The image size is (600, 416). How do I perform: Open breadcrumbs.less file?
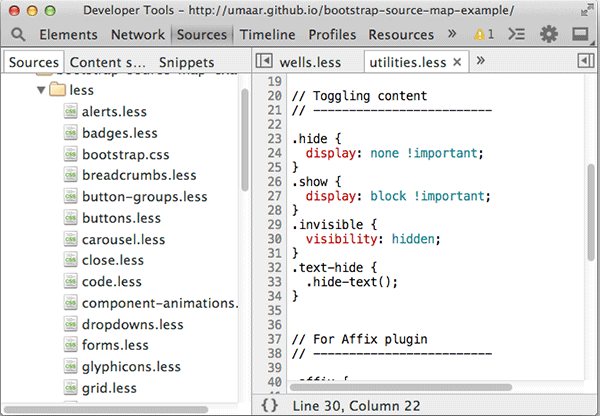pyautogui.click(x=139, y=175)
